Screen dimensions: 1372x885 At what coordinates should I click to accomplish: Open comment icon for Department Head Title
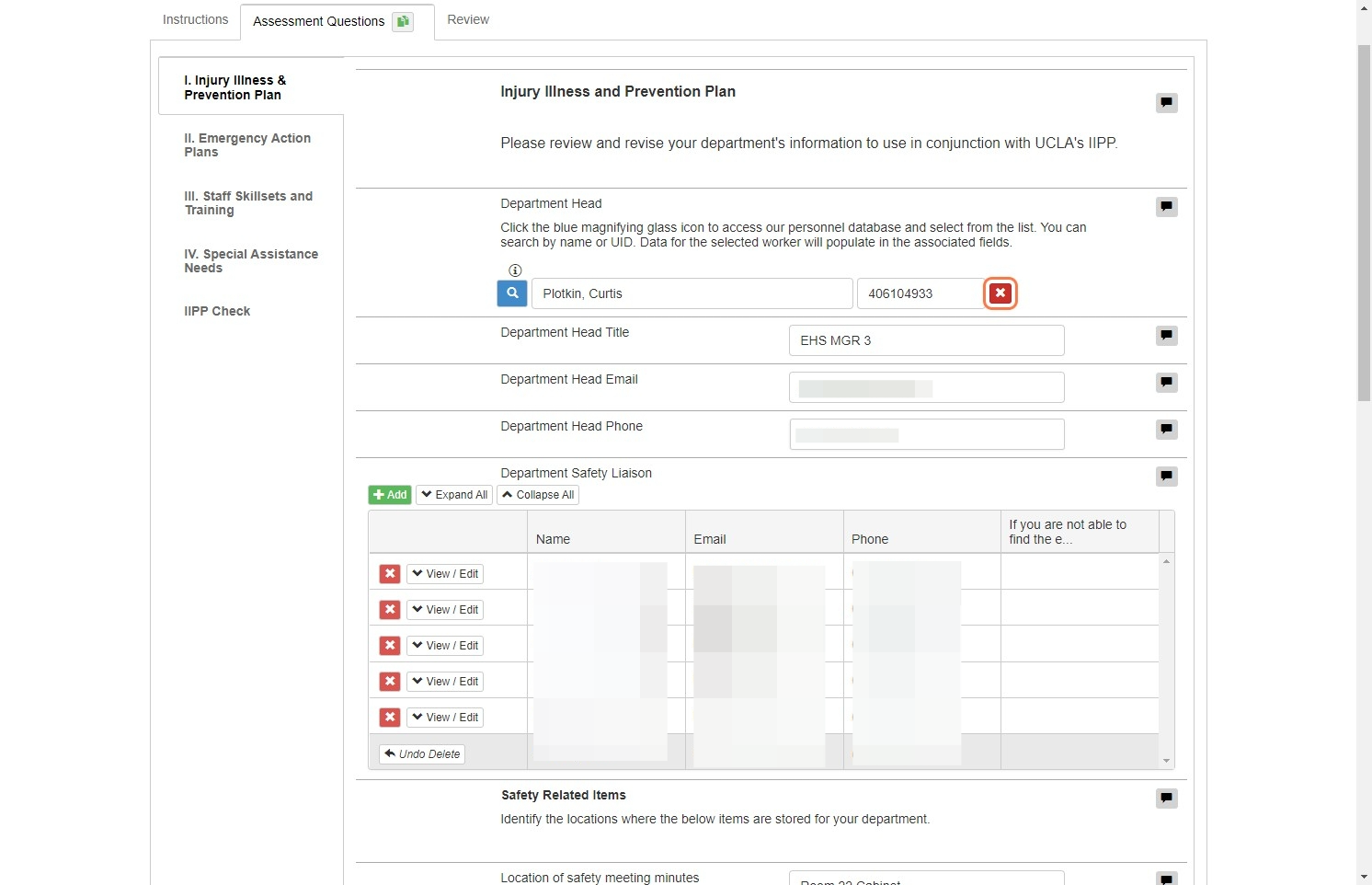tap(1167, 335)
